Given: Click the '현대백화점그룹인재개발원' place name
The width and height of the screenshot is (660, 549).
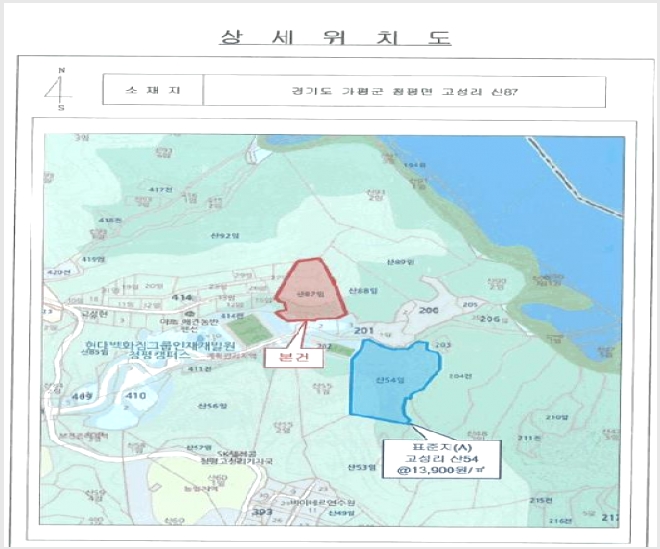Looking at the screenshot, I should coord(158,346).
